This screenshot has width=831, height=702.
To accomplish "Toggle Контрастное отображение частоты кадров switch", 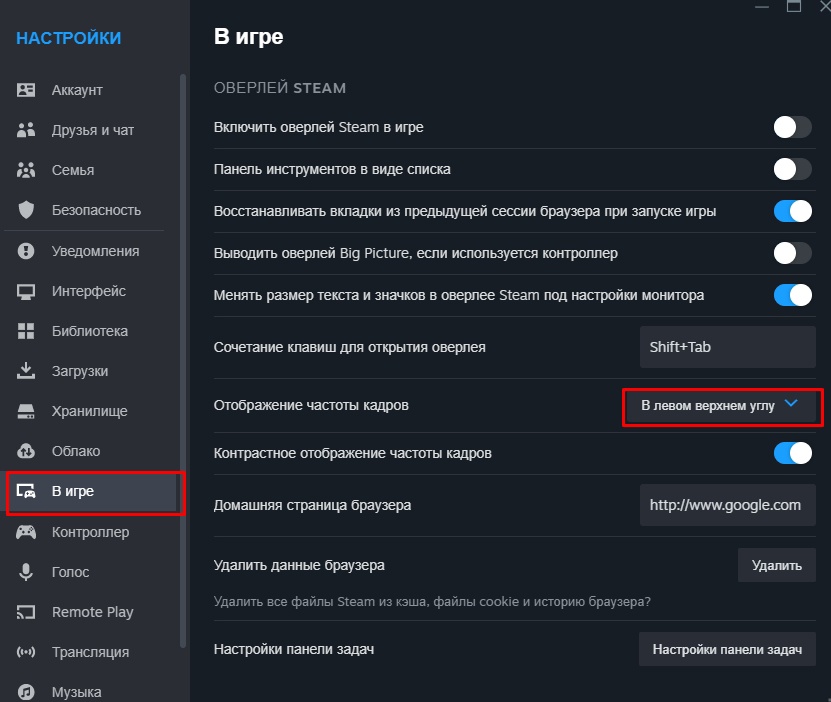I will click(x=792, y=453).
